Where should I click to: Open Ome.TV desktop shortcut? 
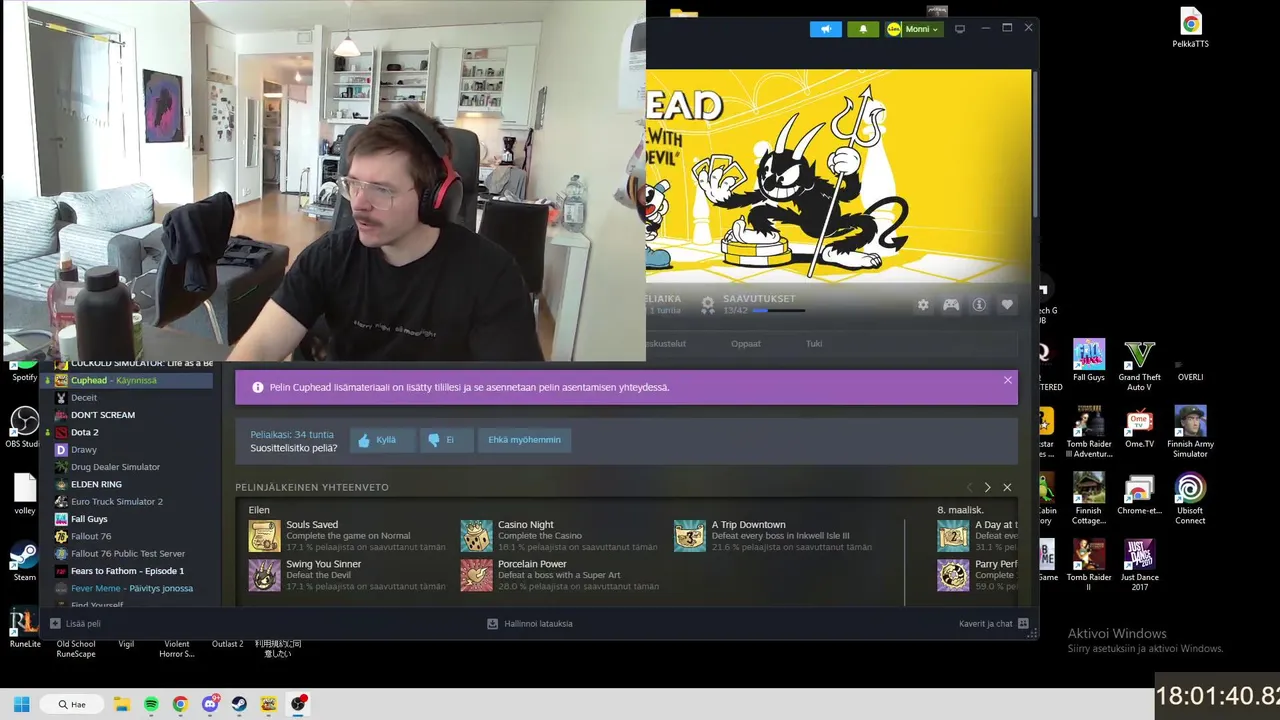click(x=1139, y=428)
